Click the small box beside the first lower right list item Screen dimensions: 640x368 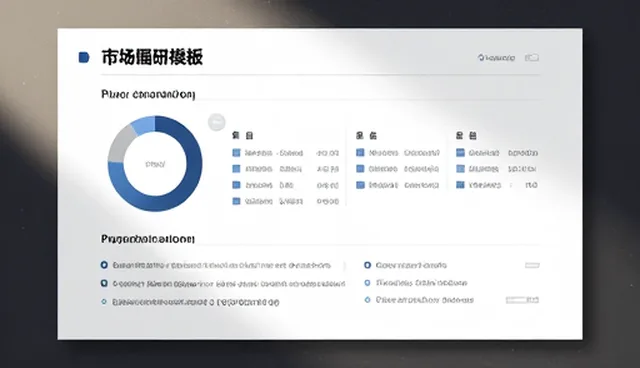click(532, 265)
